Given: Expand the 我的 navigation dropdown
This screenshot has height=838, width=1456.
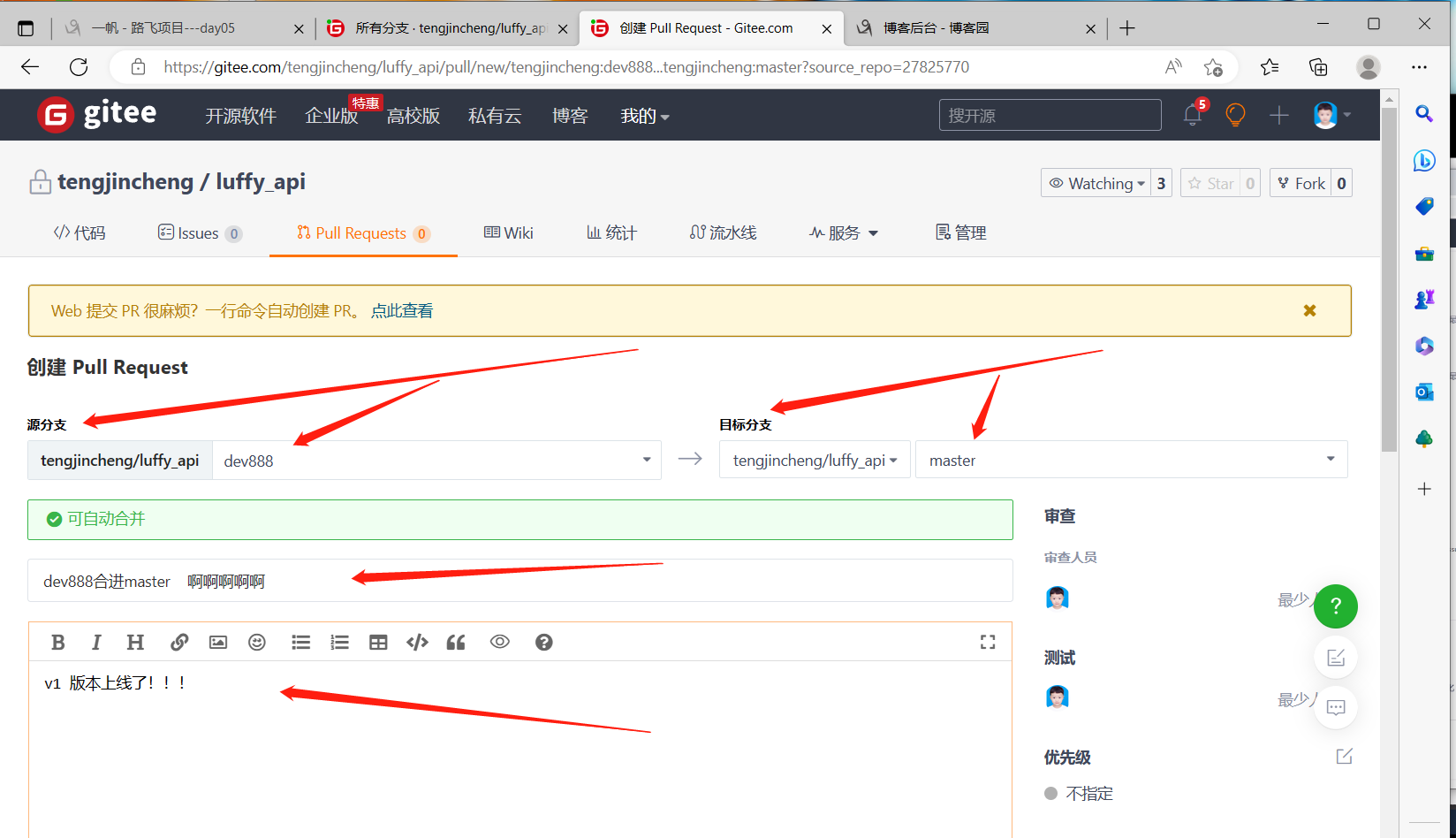Looking at the screenshot, I should click(x=645, y=116).
